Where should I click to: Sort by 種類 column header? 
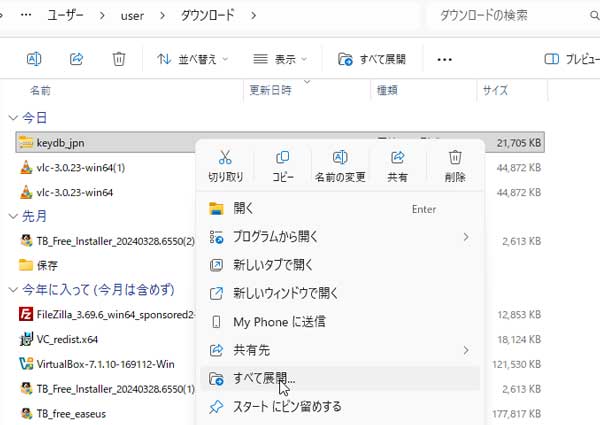387,90
